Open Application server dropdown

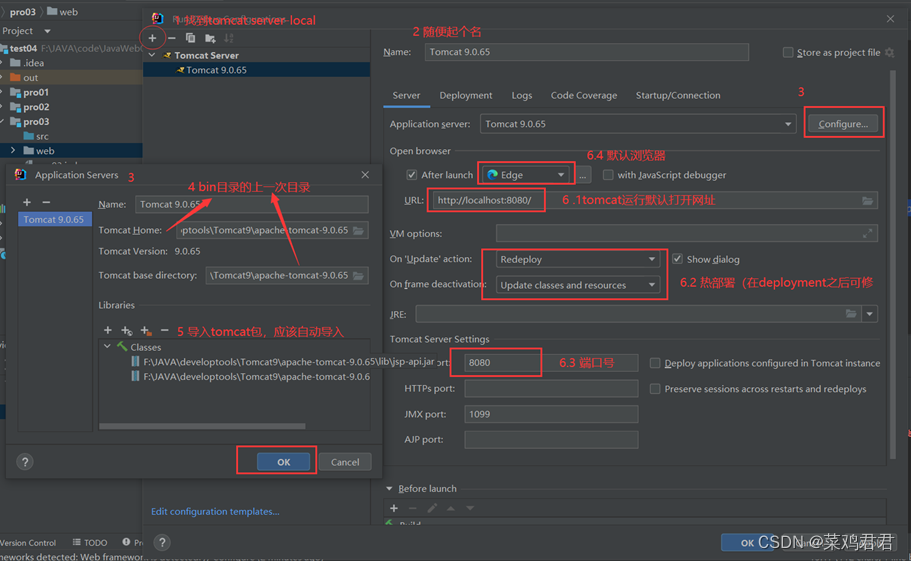point(637,124)
